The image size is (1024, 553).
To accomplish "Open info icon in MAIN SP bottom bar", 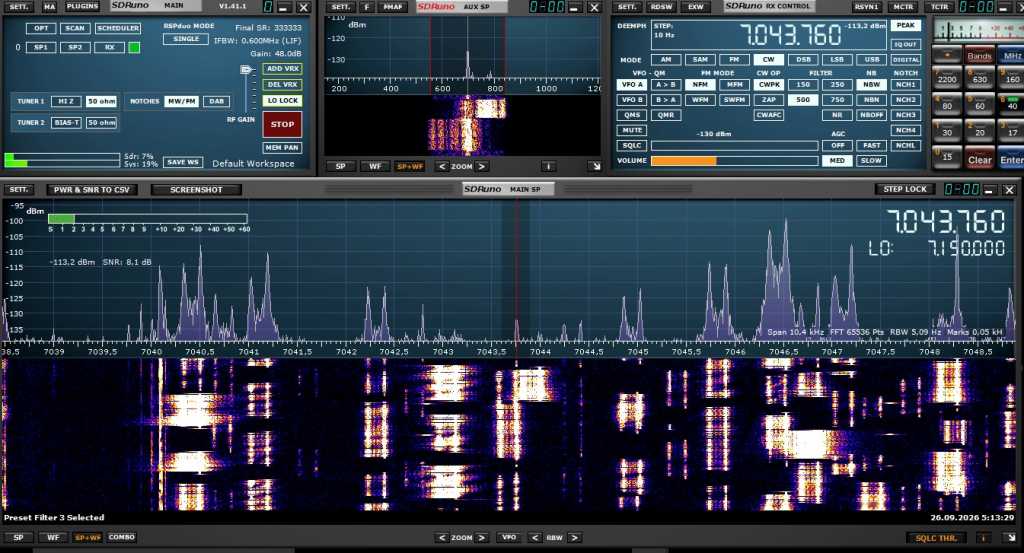I will click(985, 538).
